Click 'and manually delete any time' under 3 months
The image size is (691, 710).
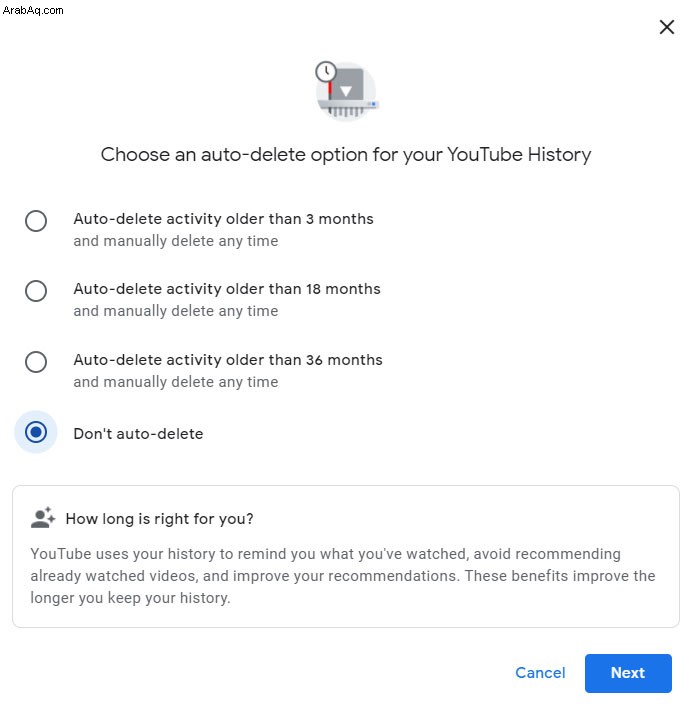(176, 241)
